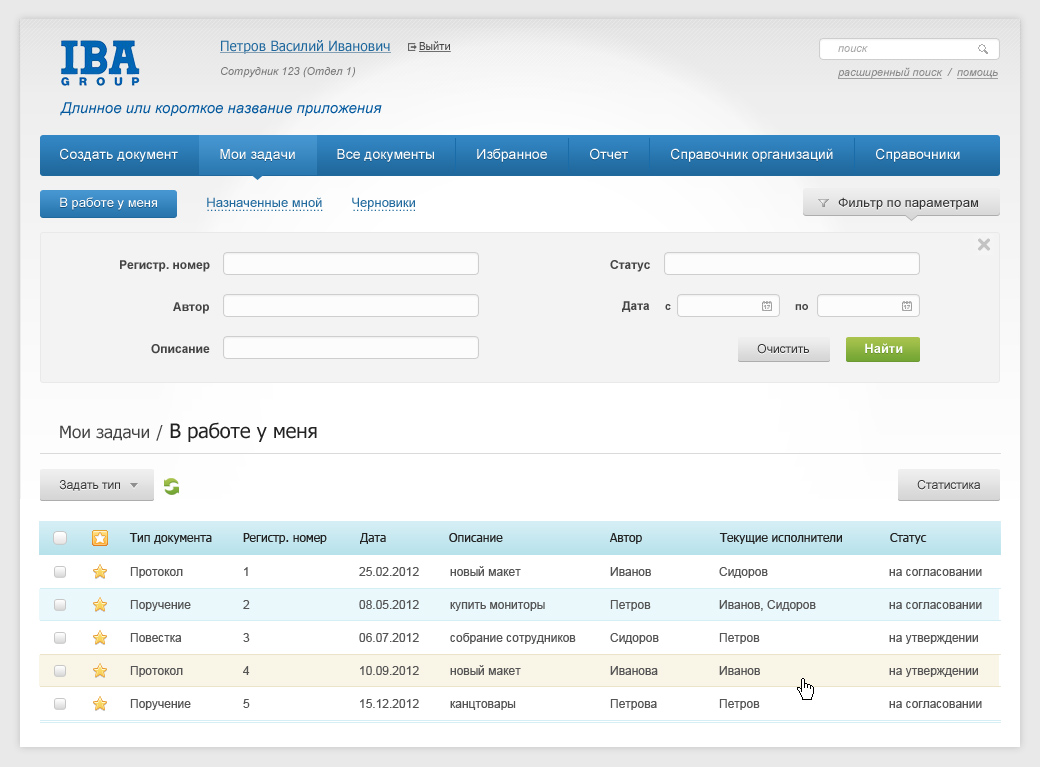
Task: Expand the Задать тип dropdown
Action: (97, 485)
